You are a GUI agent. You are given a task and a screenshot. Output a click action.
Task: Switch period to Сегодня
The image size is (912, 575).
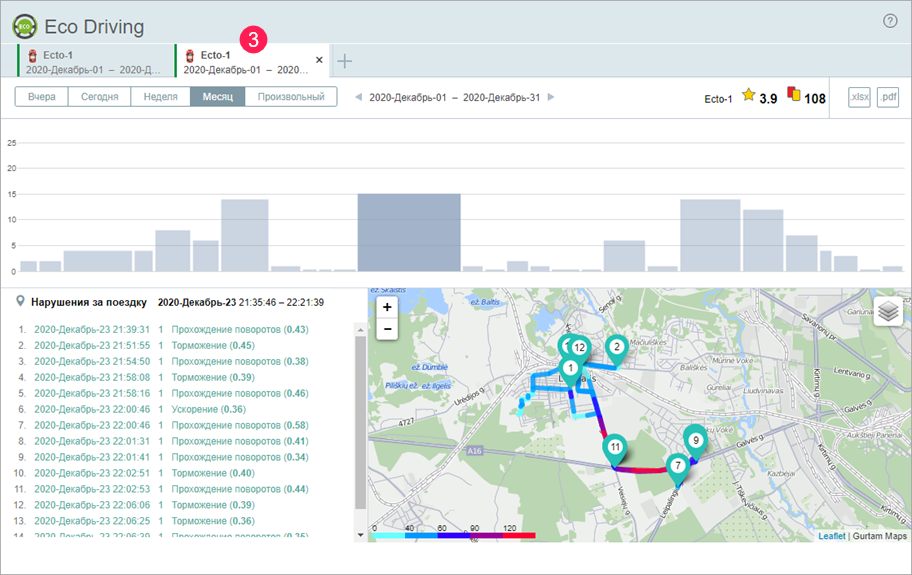point(100,97)
